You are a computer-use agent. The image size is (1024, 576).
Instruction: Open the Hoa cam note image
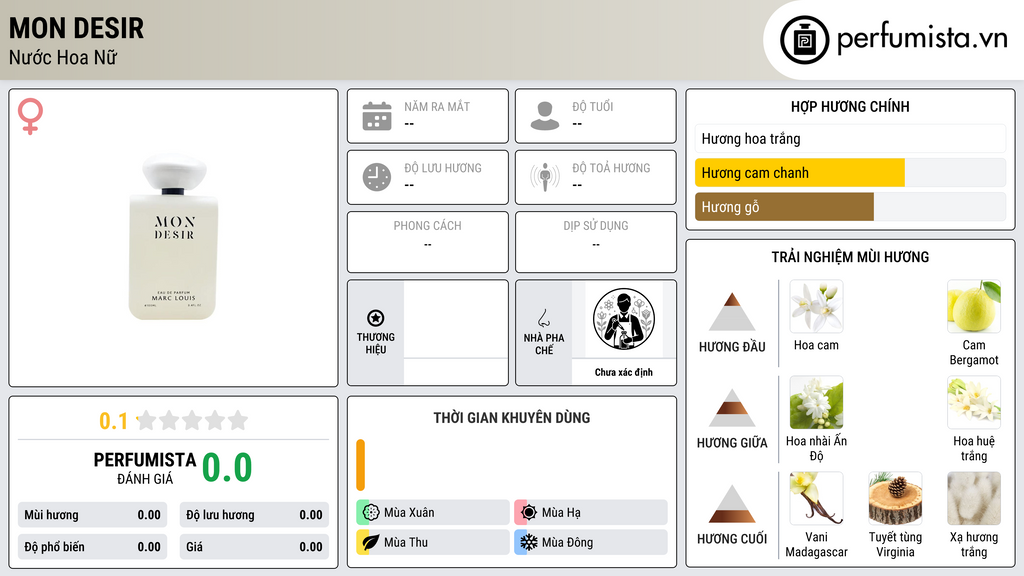click(x=816, y=306)
